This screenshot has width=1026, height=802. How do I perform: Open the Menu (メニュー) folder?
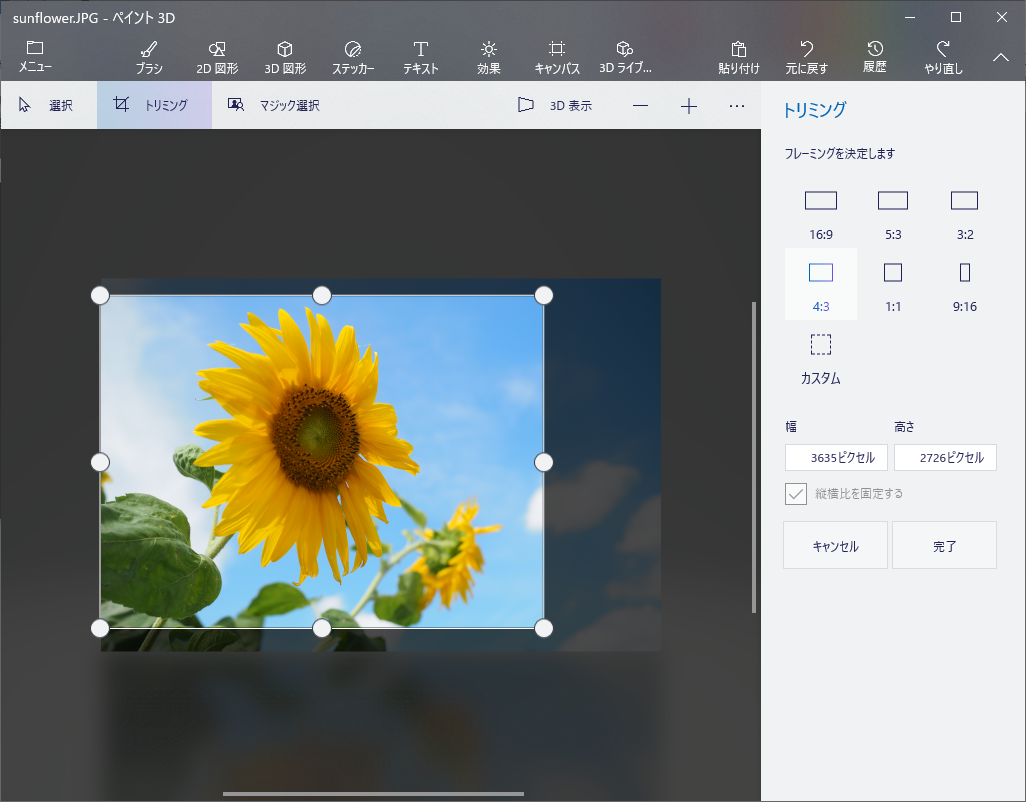pos(35,57)
